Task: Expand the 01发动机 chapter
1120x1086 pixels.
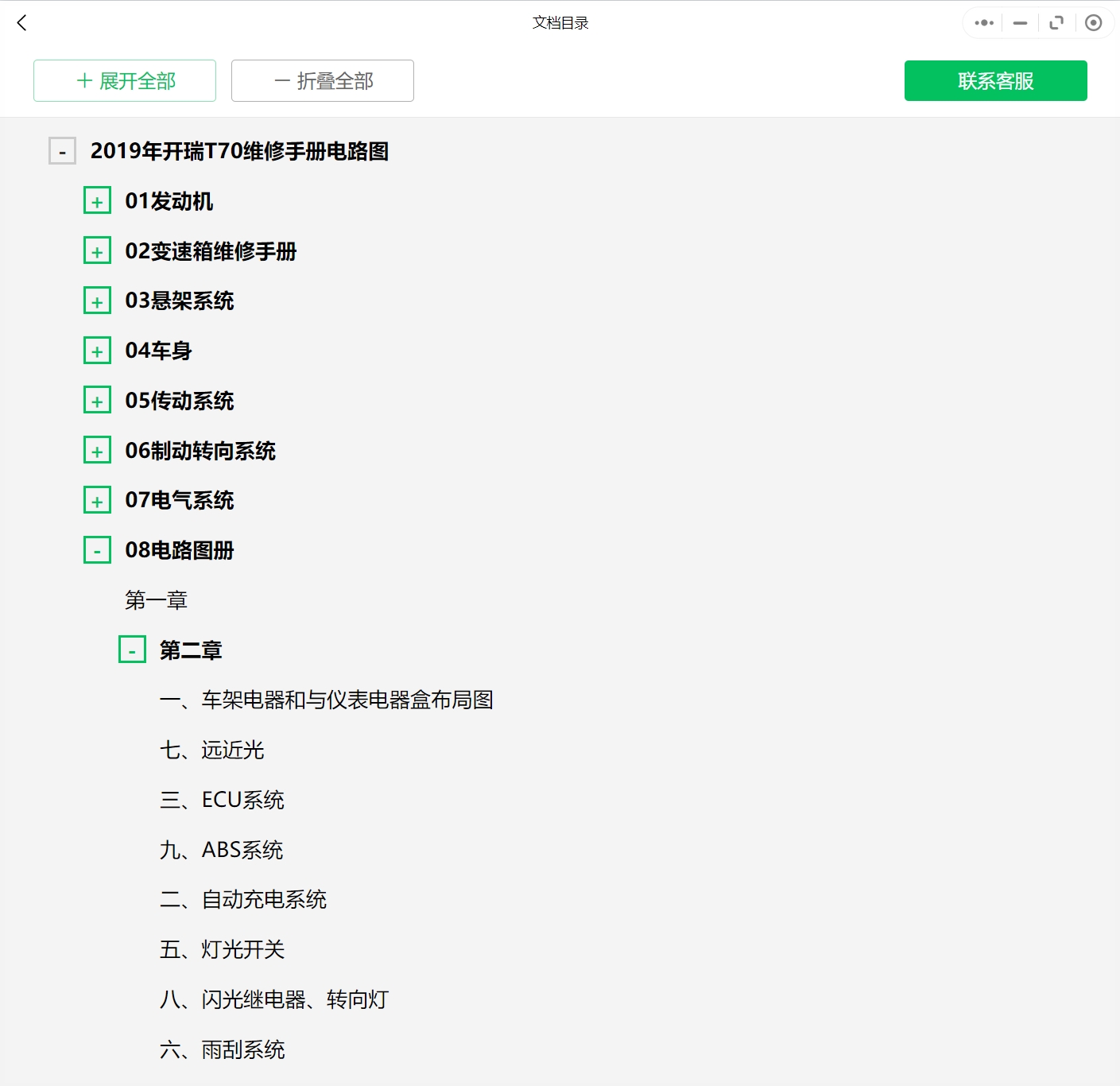Action: point(97,200)
